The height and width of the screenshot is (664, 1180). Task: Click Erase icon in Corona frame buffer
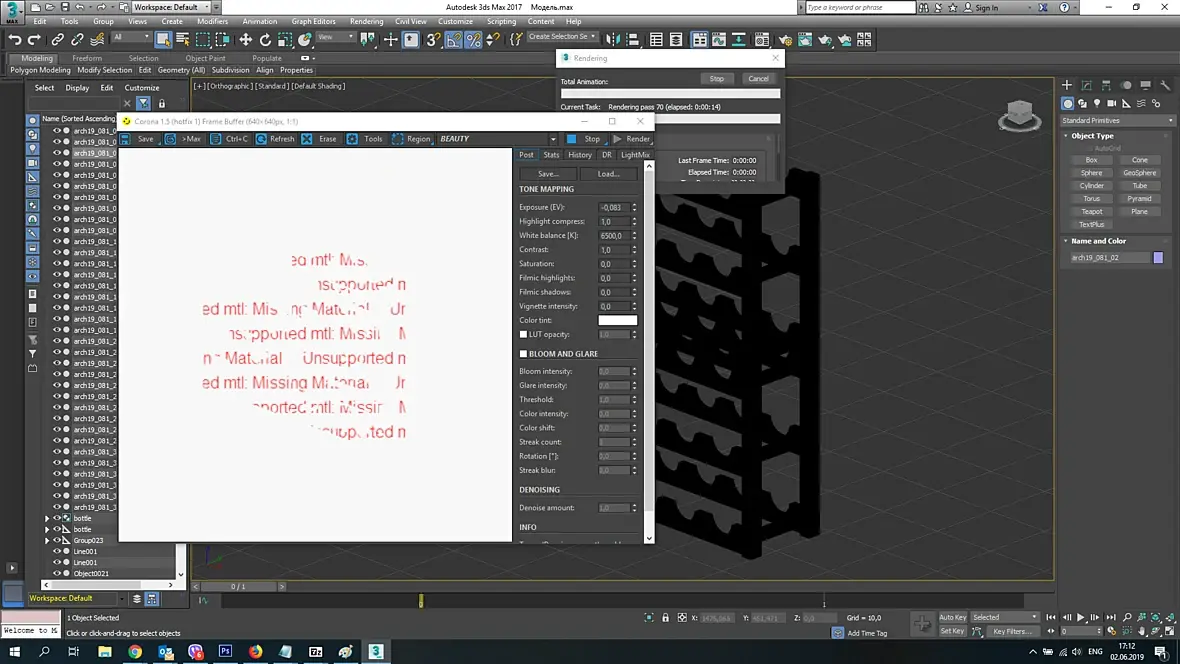(307, 139)
